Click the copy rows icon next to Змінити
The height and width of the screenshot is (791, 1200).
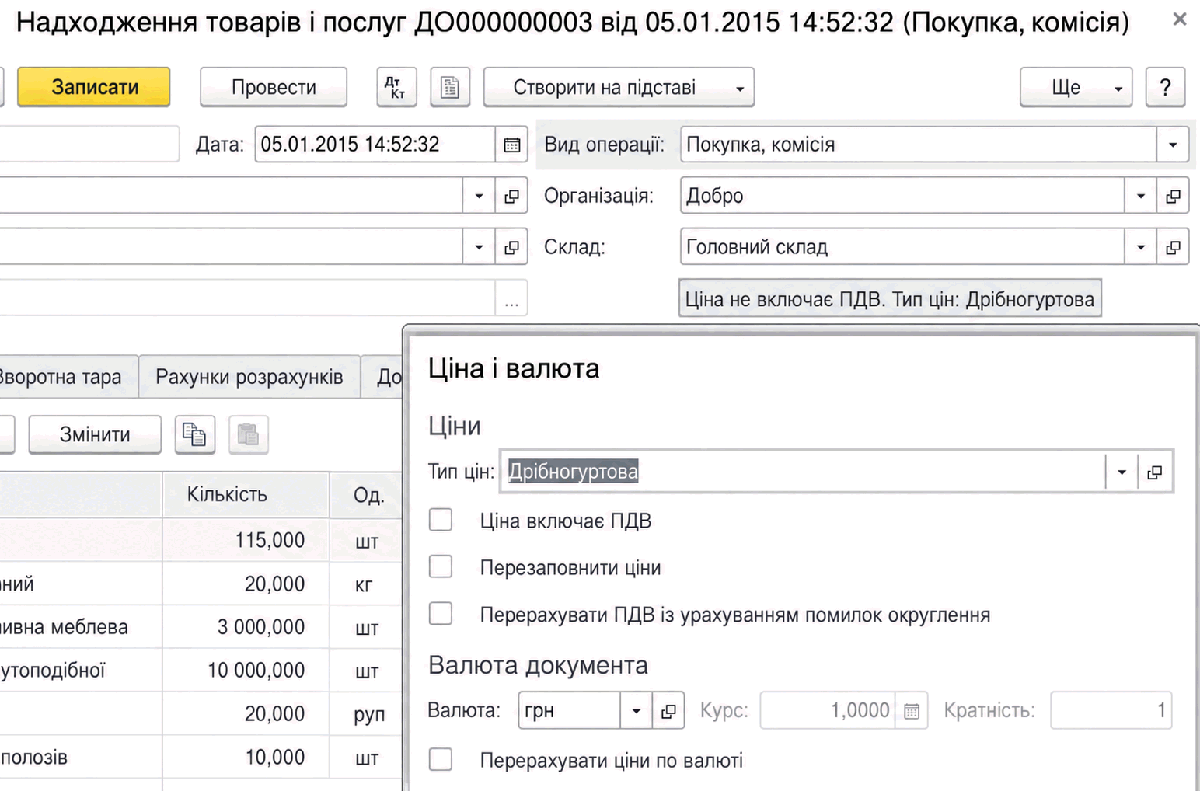(196, 435)
